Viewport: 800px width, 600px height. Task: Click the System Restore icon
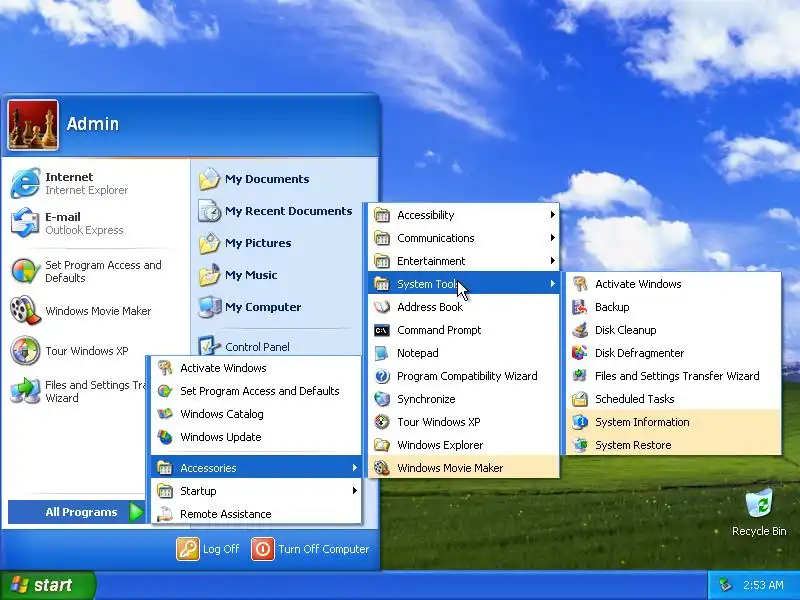[x=580, y=445]
